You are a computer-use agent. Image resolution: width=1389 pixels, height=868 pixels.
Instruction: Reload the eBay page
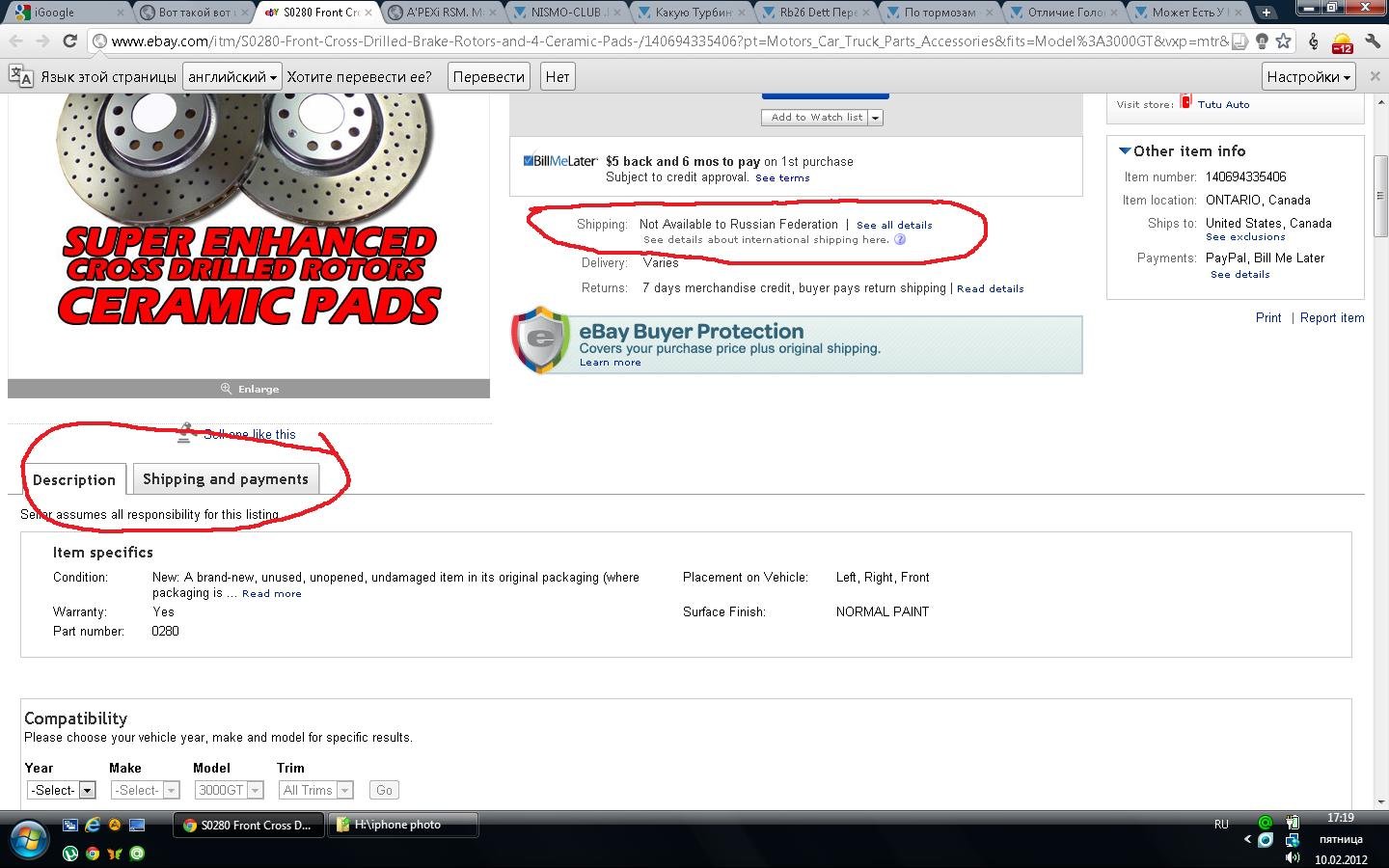[x=69, y=41]
